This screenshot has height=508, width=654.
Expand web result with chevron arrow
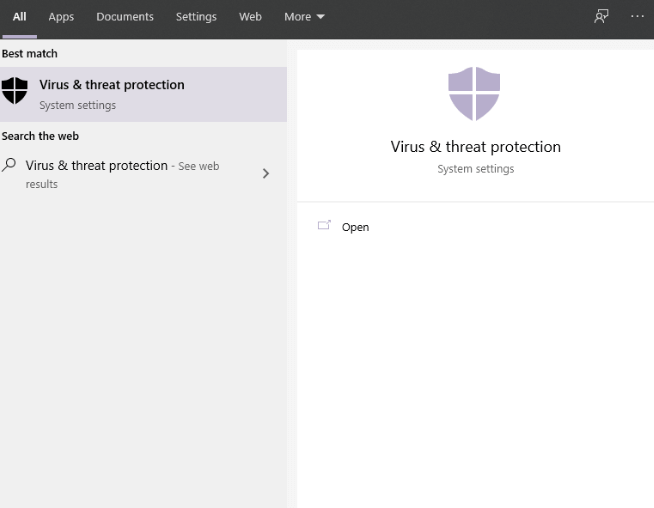click(x=266, y=174)
